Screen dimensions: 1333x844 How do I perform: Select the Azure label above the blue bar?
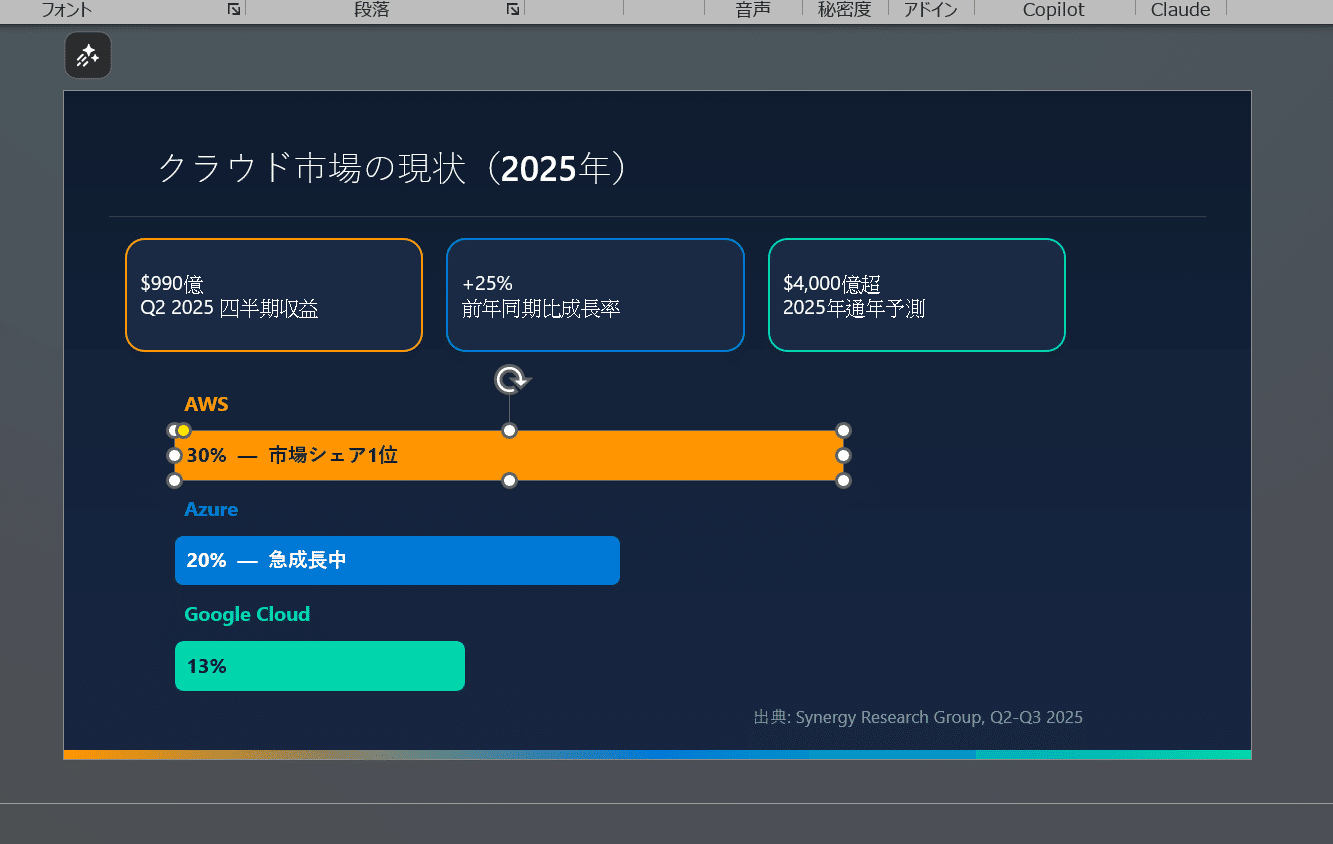click(211, 510)
